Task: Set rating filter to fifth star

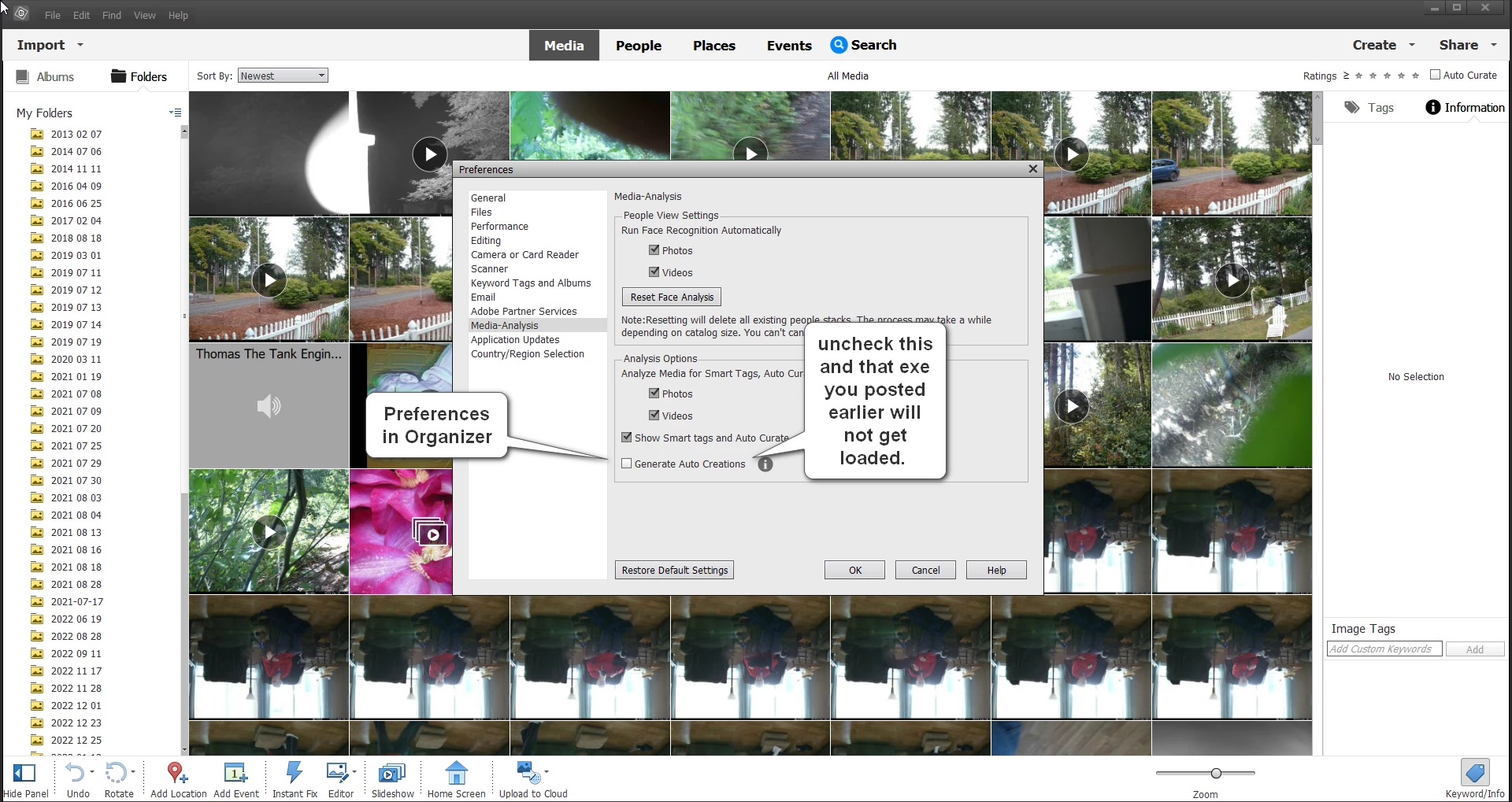Action: tap(1415, 76)
